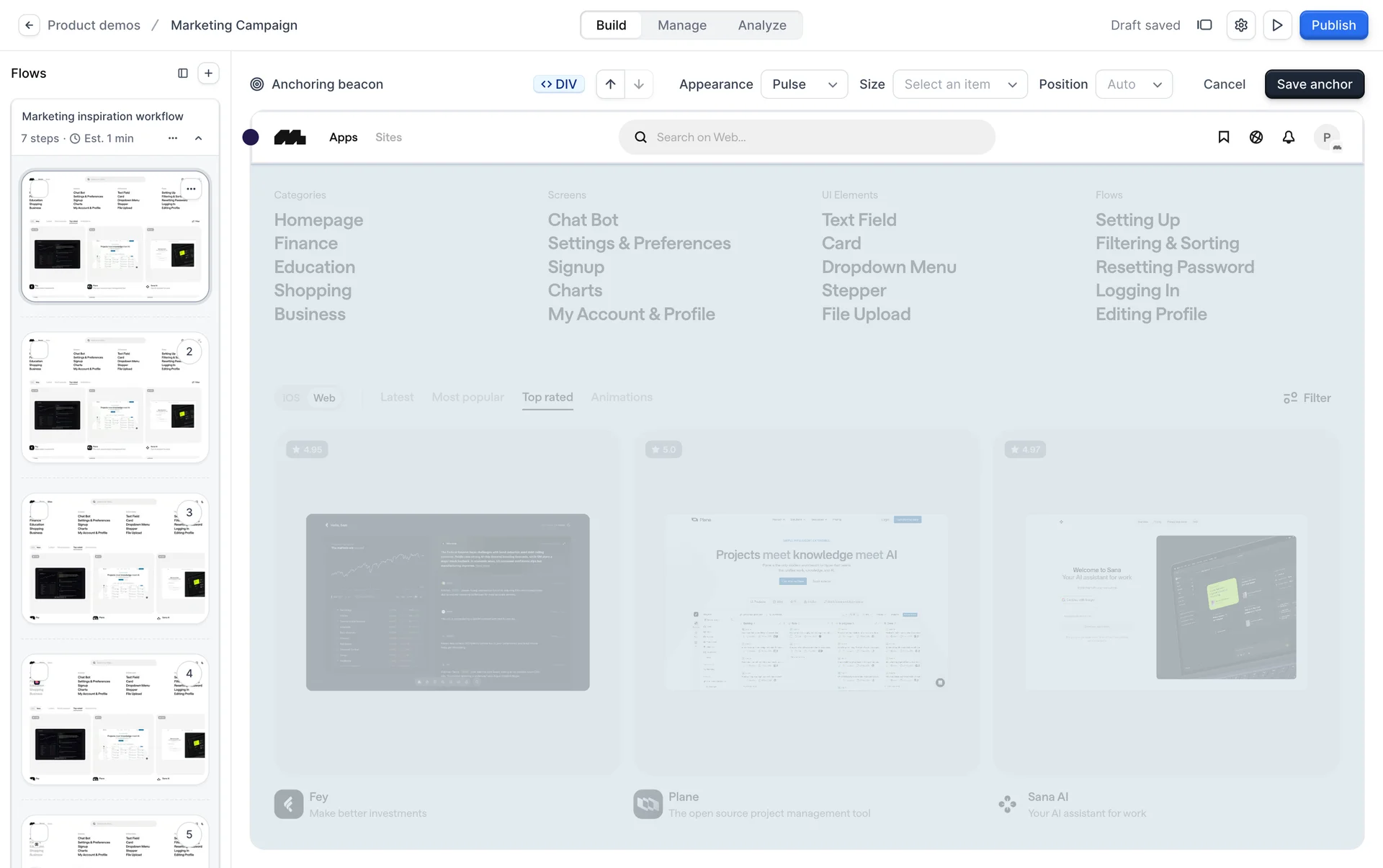
Task: Click the dark pulse beacon dot
Action: [x=251, y=138]
